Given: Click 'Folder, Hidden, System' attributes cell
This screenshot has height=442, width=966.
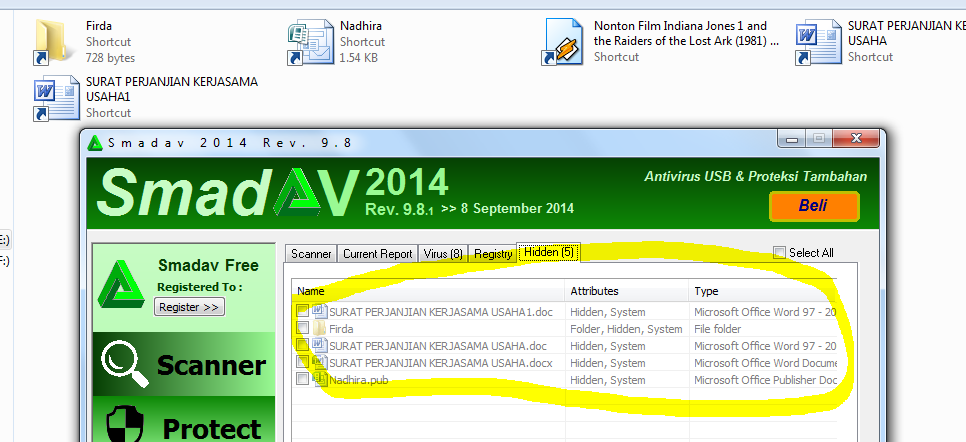Looking at the screenshot, I should coord(626,329).
